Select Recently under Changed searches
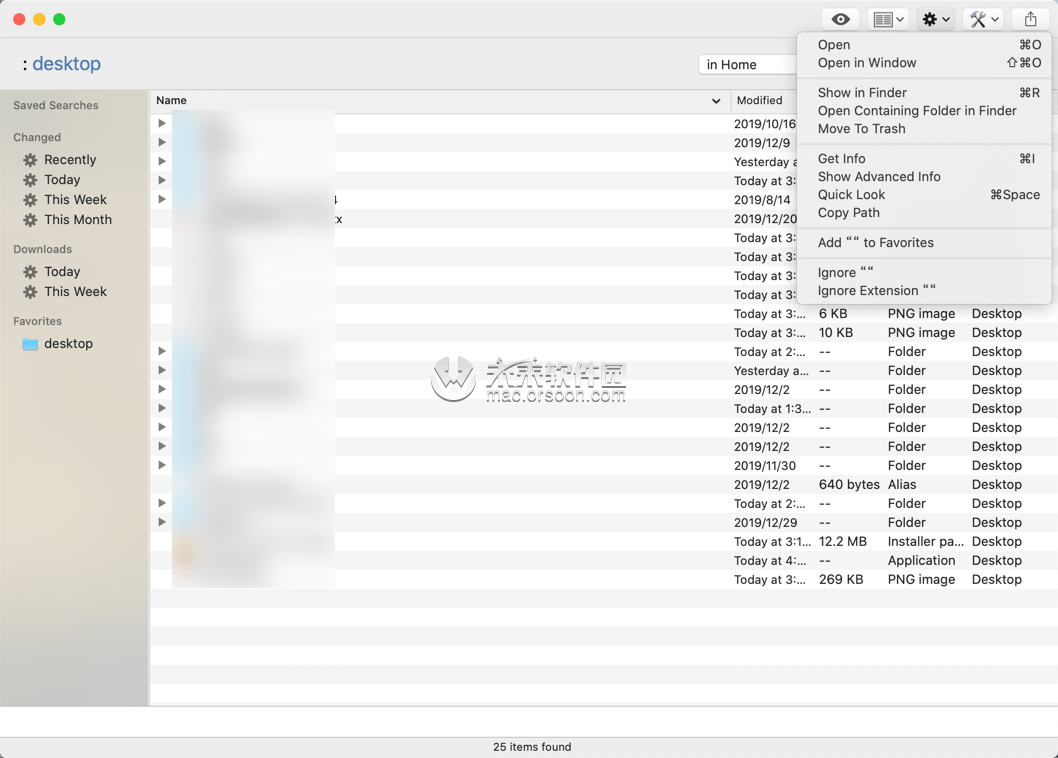This screenshot has width=1058, height=758. click(x=69, y=160)
